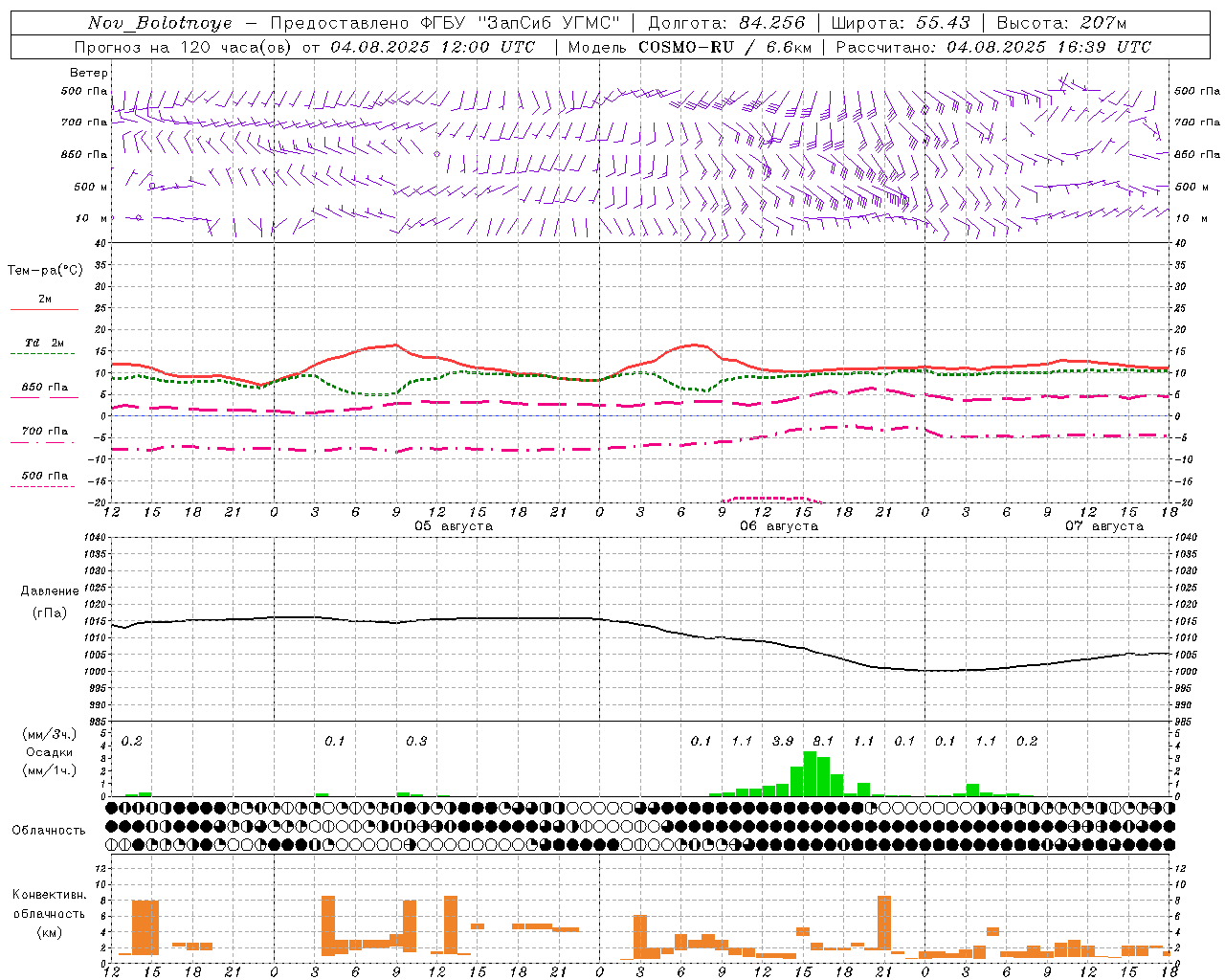Image resolution: width=1225 pixels, height=980 pixels.
Task: Click the '3.9' precipitation total value
Action: pyautogui.click(x=783, y=741)
